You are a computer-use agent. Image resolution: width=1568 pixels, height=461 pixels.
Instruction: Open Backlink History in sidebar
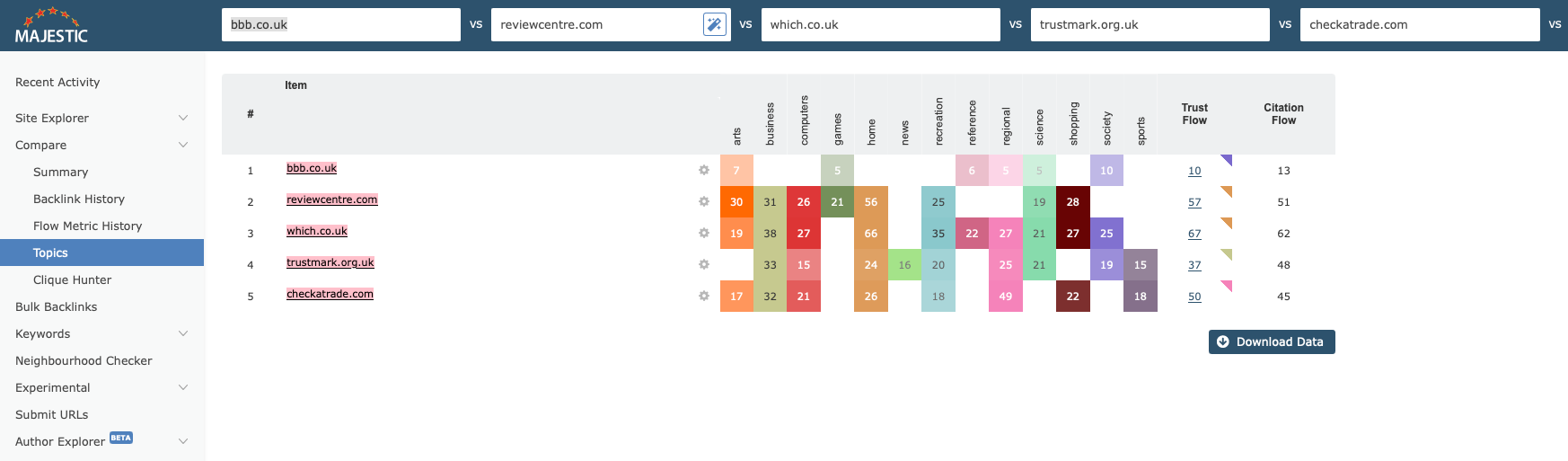(79, 199)
